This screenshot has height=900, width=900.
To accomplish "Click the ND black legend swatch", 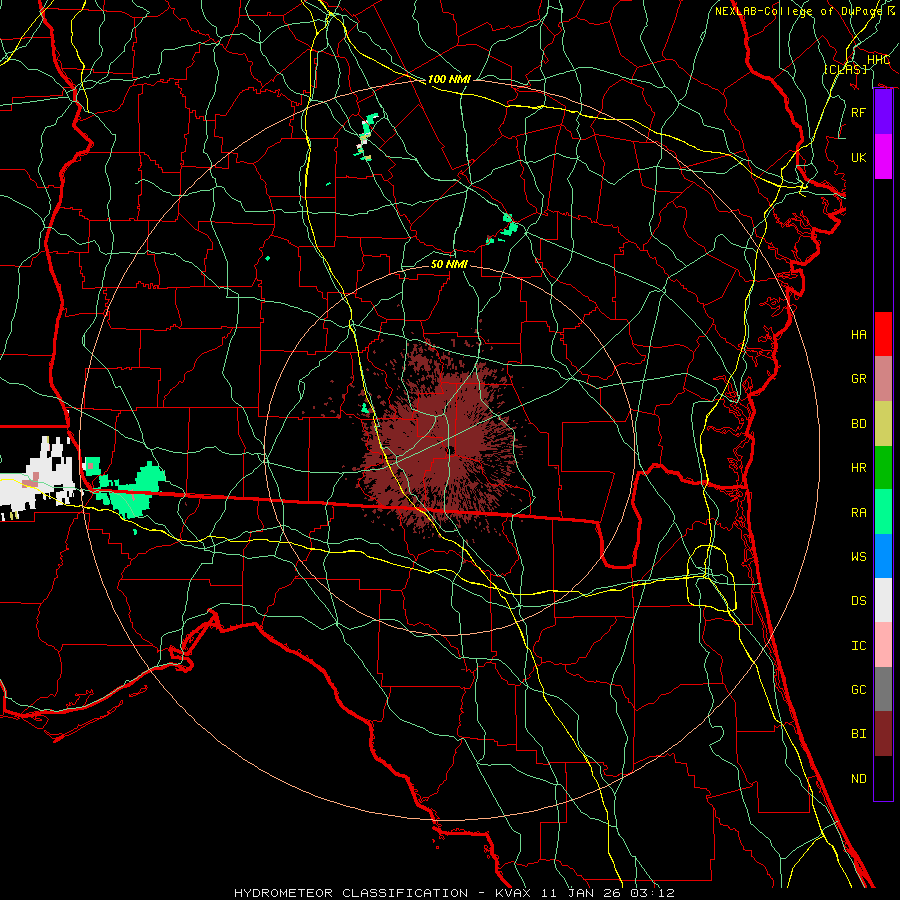I will point(883,778).
